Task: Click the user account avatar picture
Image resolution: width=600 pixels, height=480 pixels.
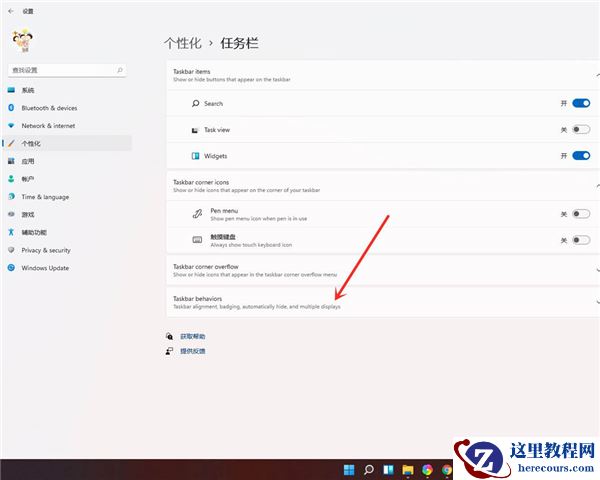Action: 23,40
